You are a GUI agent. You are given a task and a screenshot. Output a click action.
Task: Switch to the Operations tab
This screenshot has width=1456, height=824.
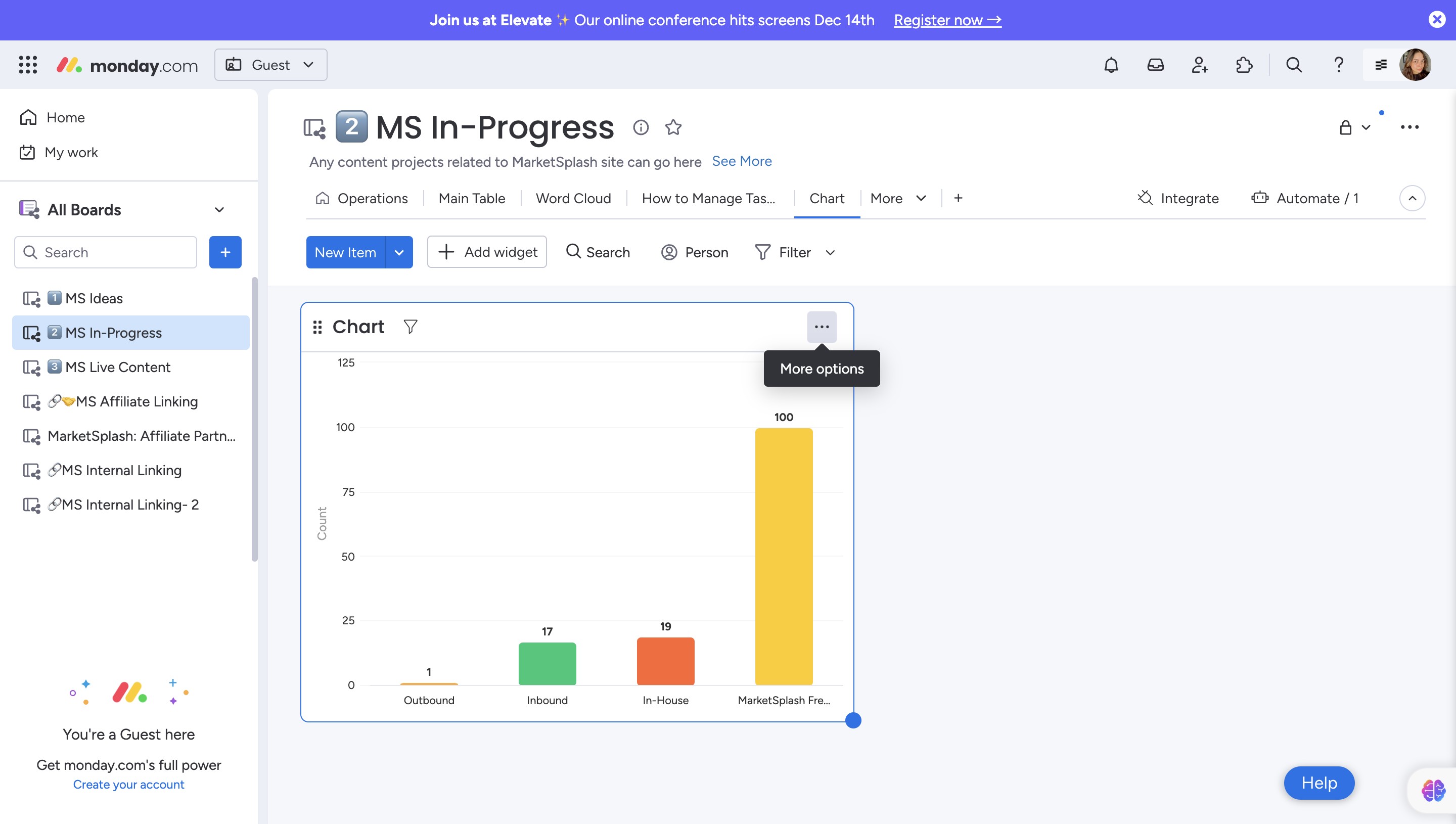[x=361, y=198]
